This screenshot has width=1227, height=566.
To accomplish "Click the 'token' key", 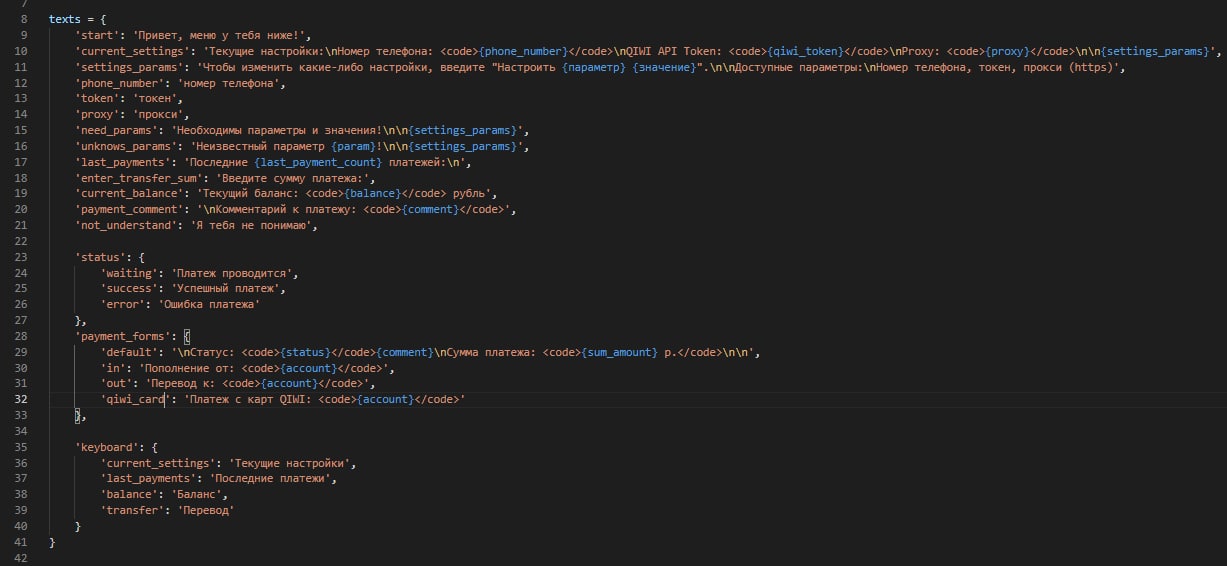I will [x=98, y=99].
